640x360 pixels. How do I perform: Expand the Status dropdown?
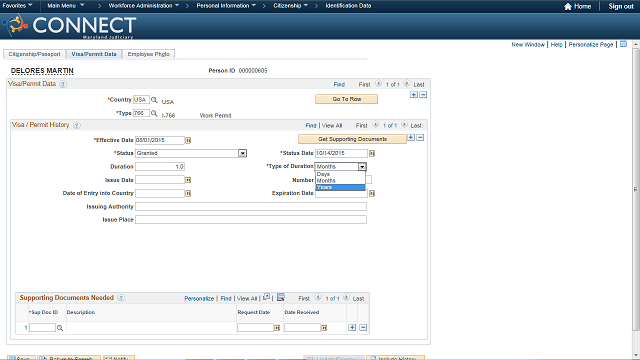[x=242, y=153]
